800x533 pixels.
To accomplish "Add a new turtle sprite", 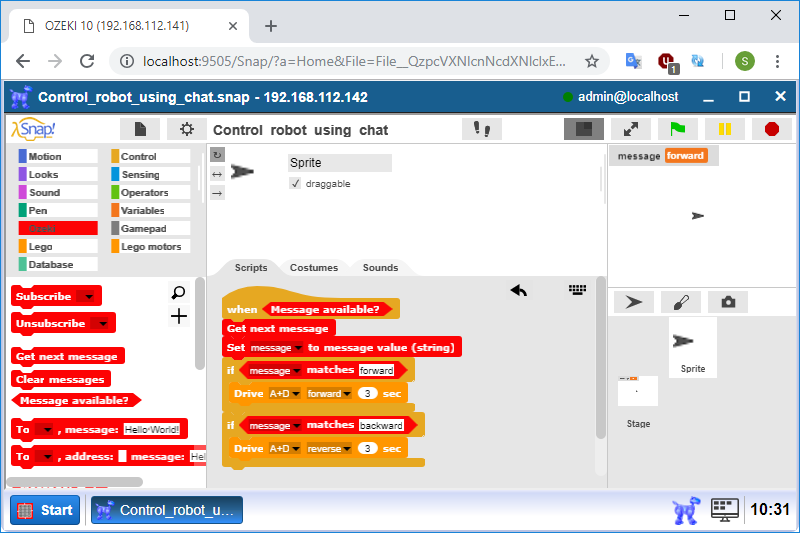I will [x=634, y=302].
